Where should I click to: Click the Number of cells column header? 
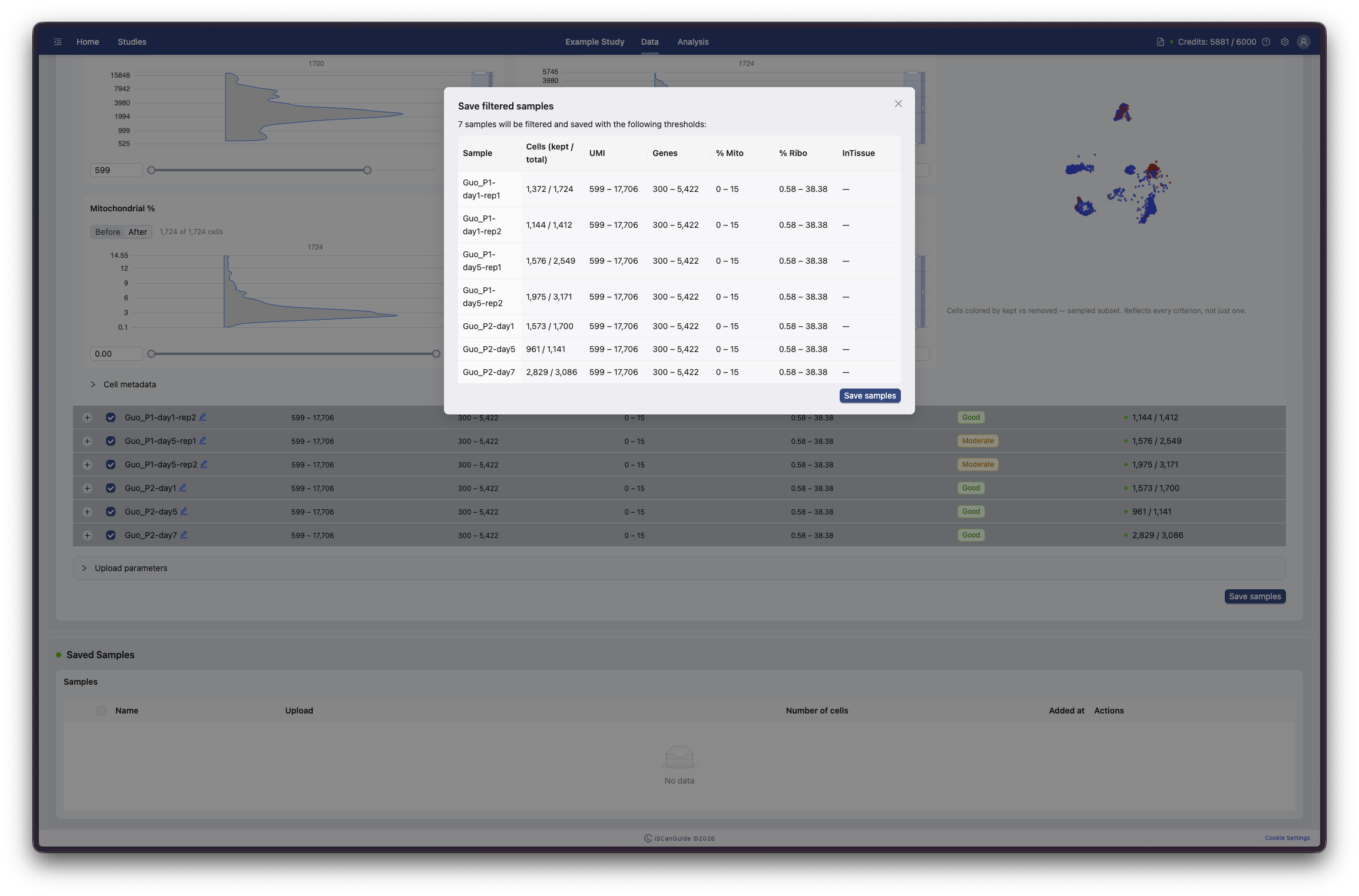point(817,711)
